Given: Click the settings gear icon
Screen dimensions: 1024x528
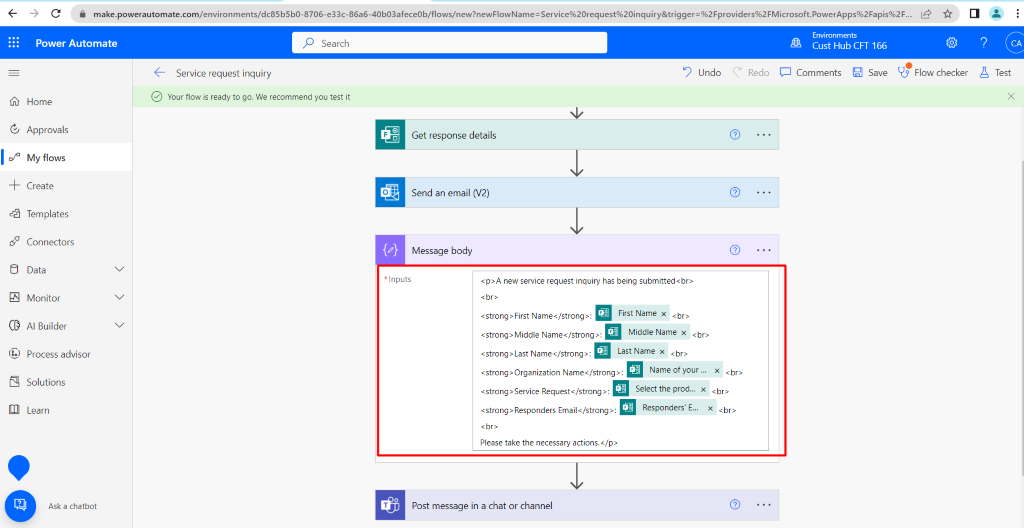Looking at the screenshot, I should (x=951, y=43).
